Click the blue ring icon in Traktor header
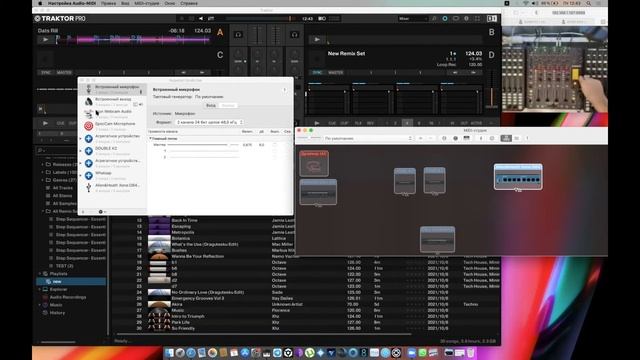This screenshot has height=360, width=640. coord(445,18)
